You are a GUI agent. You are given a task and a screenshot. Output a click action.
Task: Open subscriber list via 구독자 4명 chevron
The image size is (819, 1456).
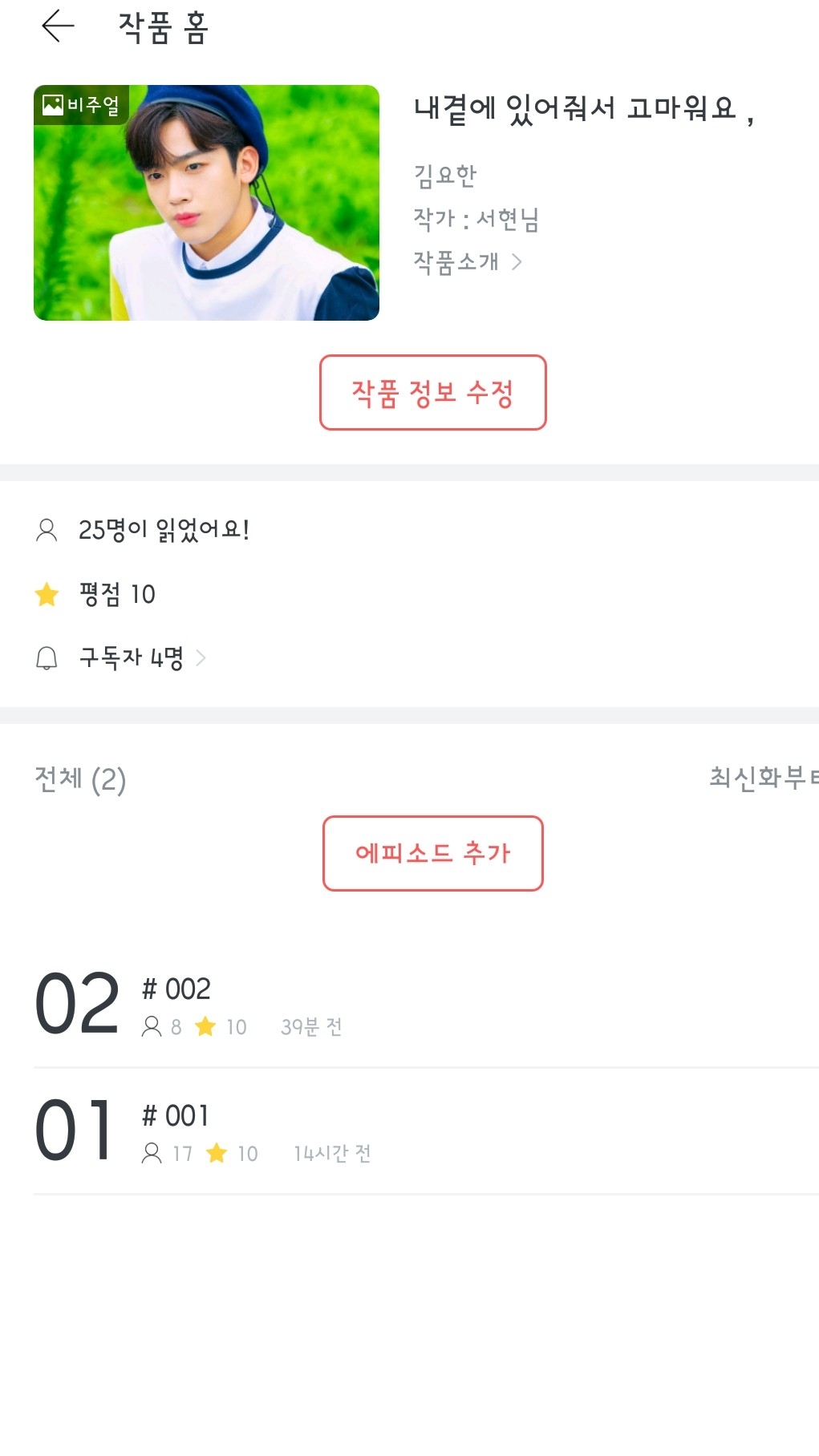pyautogui.click(x=201, y=658)
